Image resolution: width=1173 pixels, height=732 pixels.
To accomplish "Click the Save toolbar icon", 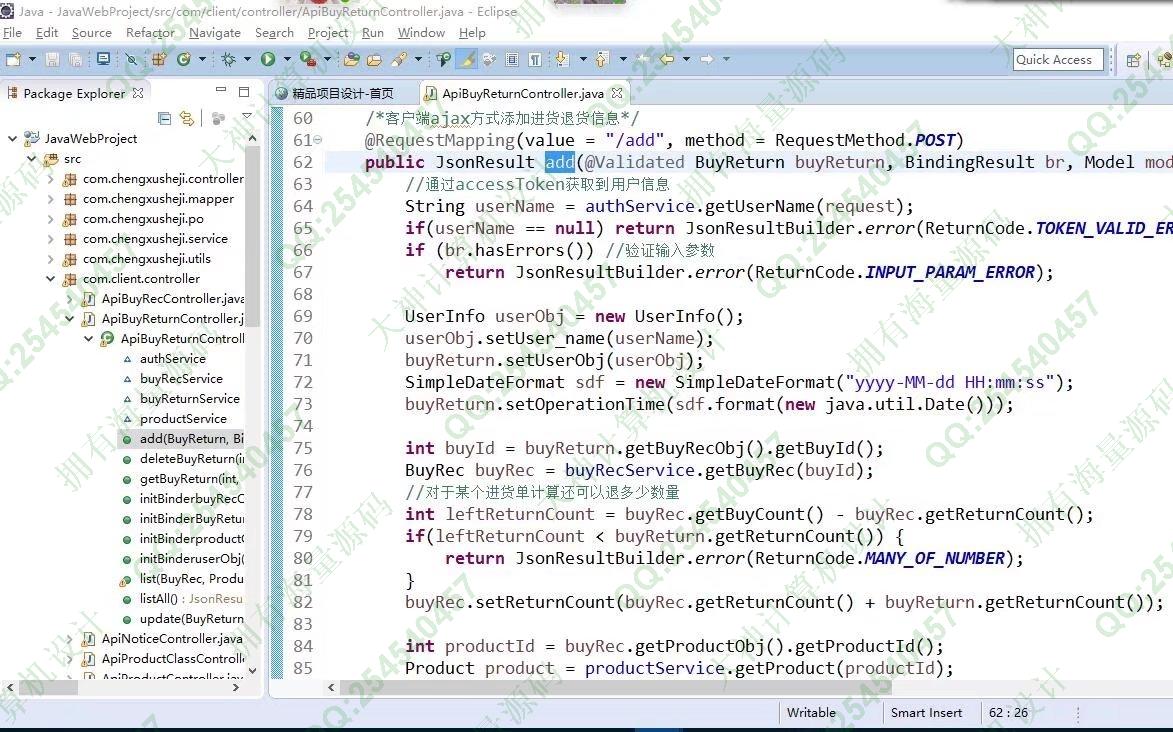I will tap(52, 59).
